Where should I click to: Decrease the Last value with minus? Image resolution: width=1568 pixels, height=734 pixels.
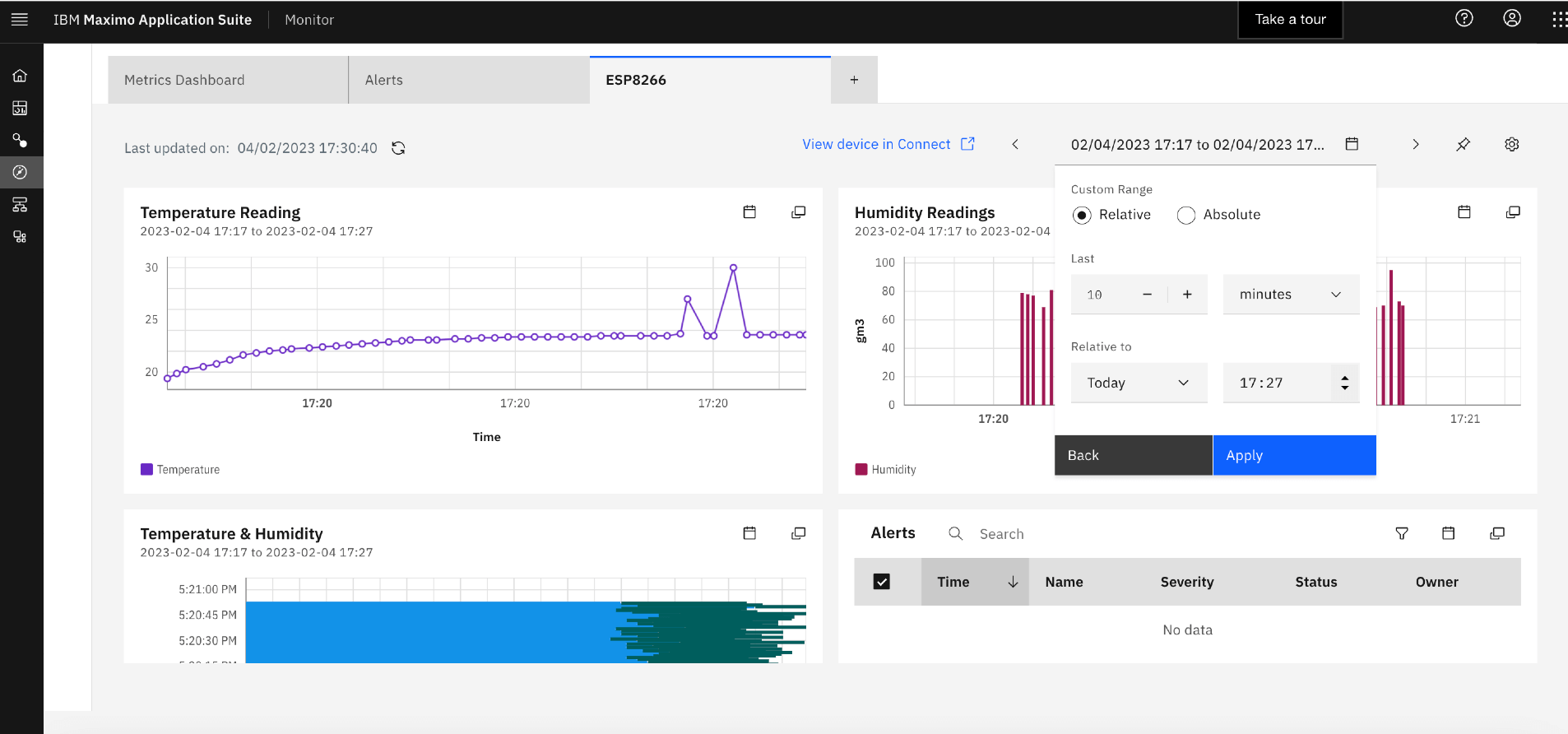[1147, 295]
